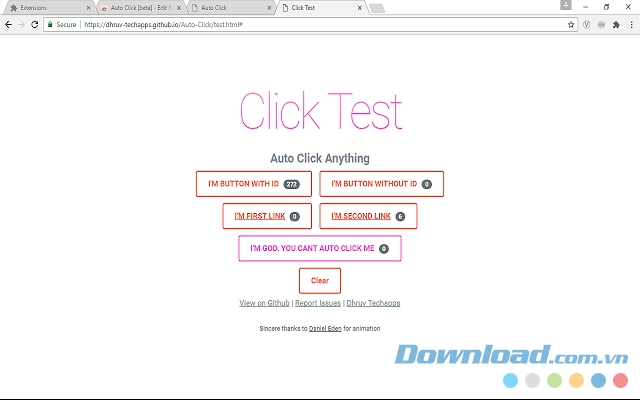The height and width of the screenshot is (400, 640).
Task: Open a new tab with the new-tab button
Action: [x=377, y=8]
